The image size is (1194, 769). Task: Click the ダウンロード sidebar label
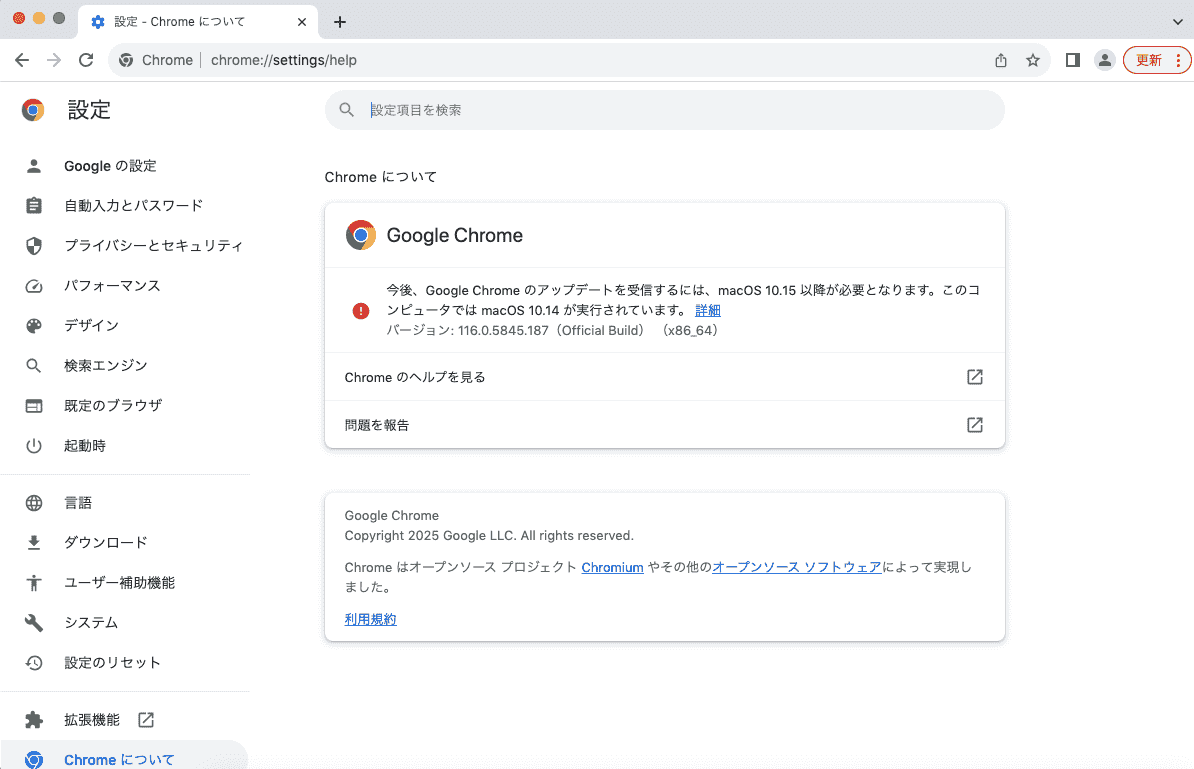[x=105, y=543]
